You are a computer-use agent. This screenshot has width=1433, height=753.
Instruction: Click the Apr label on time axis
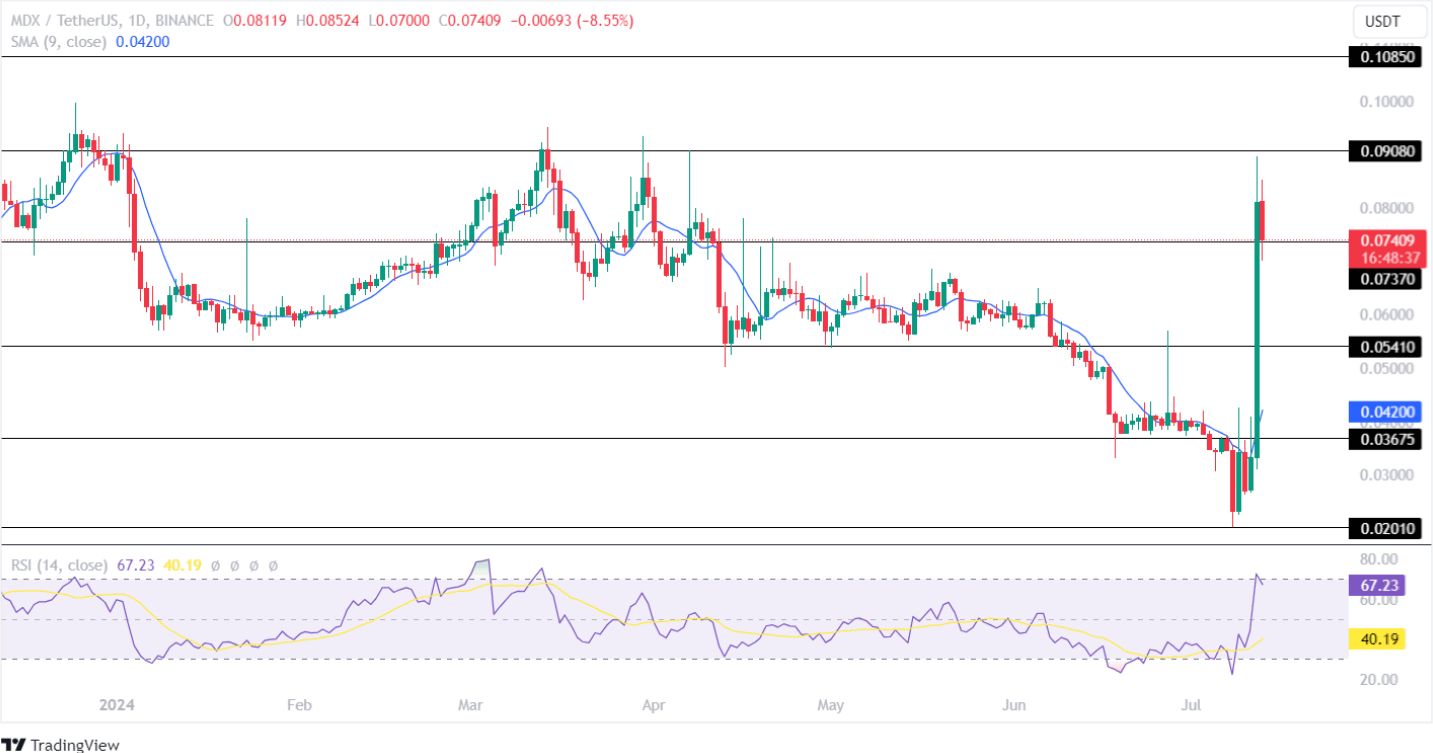(652, 705)
